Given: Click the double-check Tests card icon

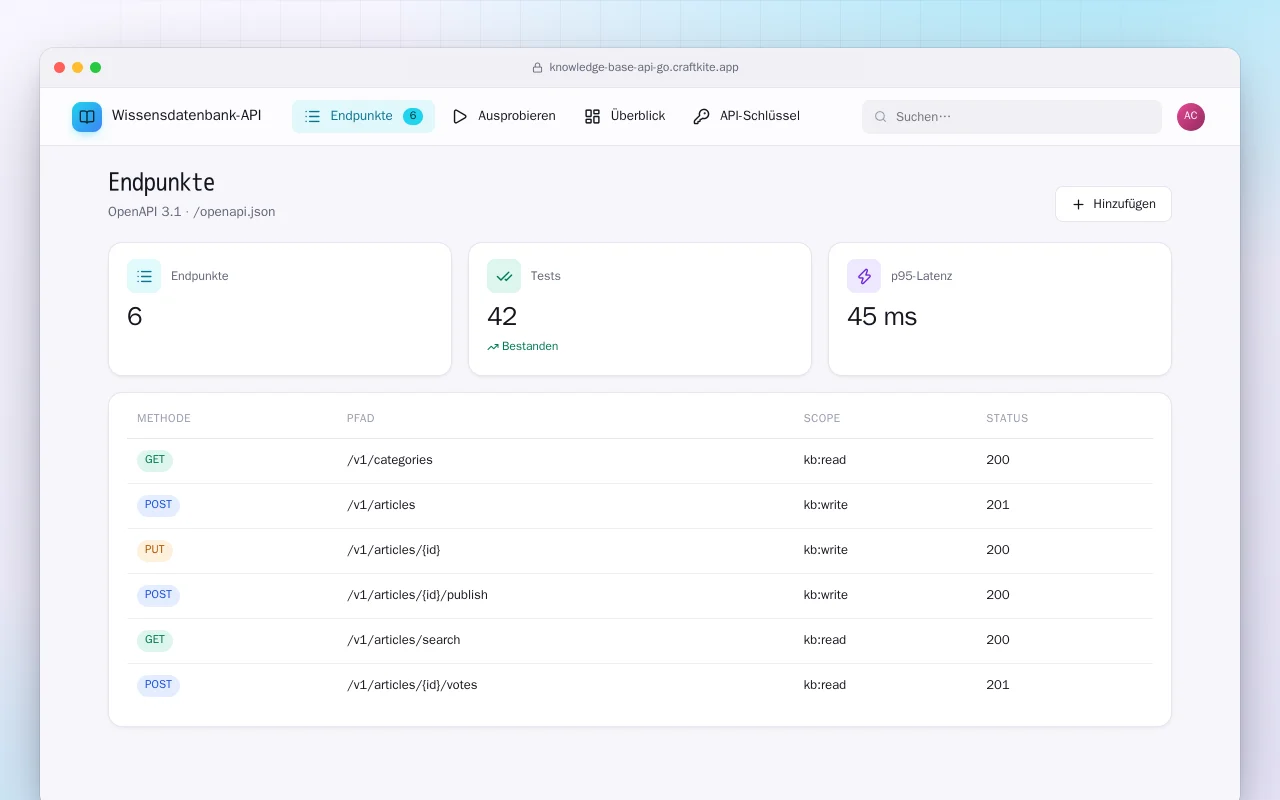Looking at the screenshot, I should 504,276.
